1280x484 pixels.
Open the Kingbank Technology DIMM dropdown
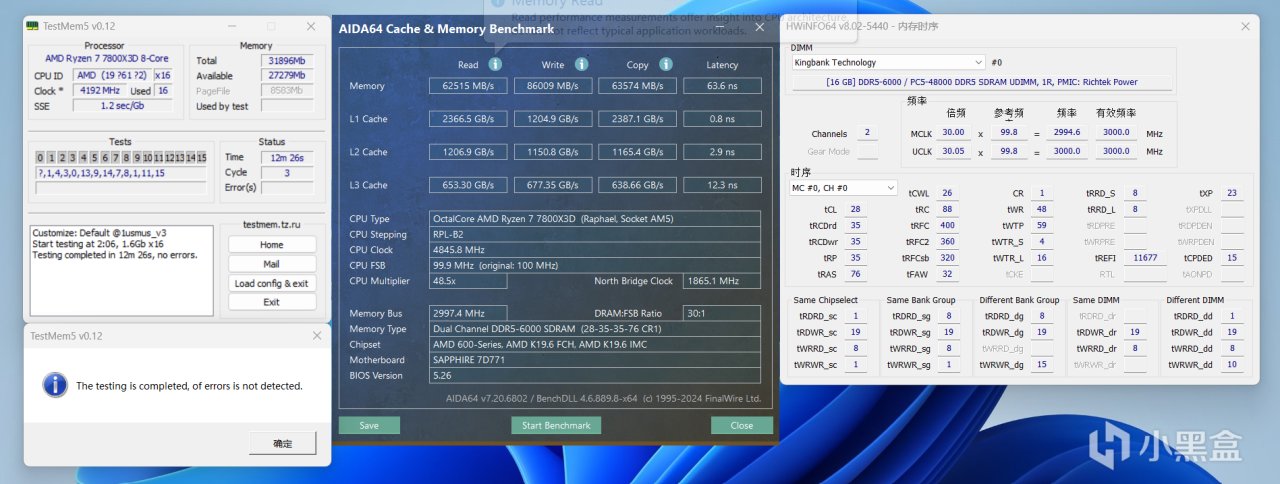point(888,62)
